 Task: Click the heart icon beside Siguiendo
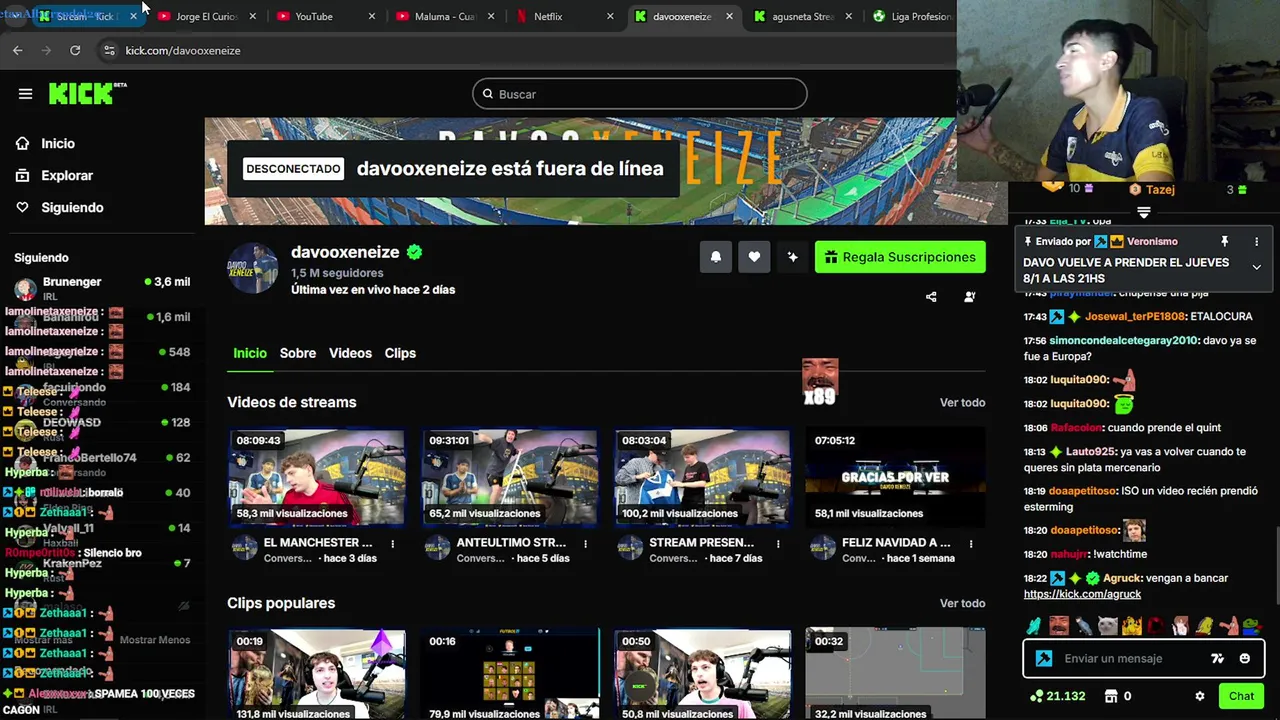click(22, 207)
